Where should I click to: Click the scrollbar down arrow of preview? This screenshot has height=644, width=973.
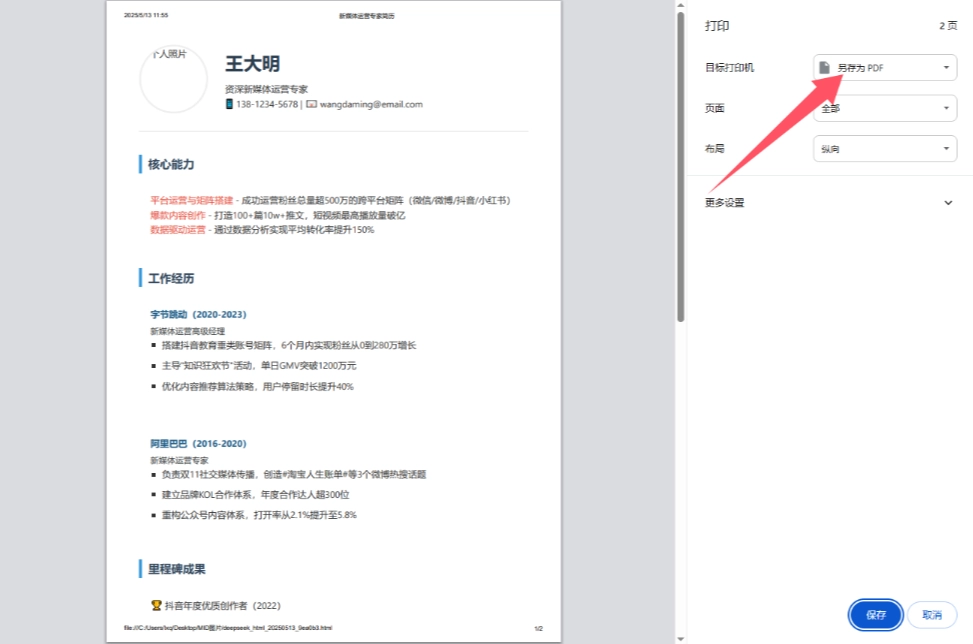tap(681, 639)
